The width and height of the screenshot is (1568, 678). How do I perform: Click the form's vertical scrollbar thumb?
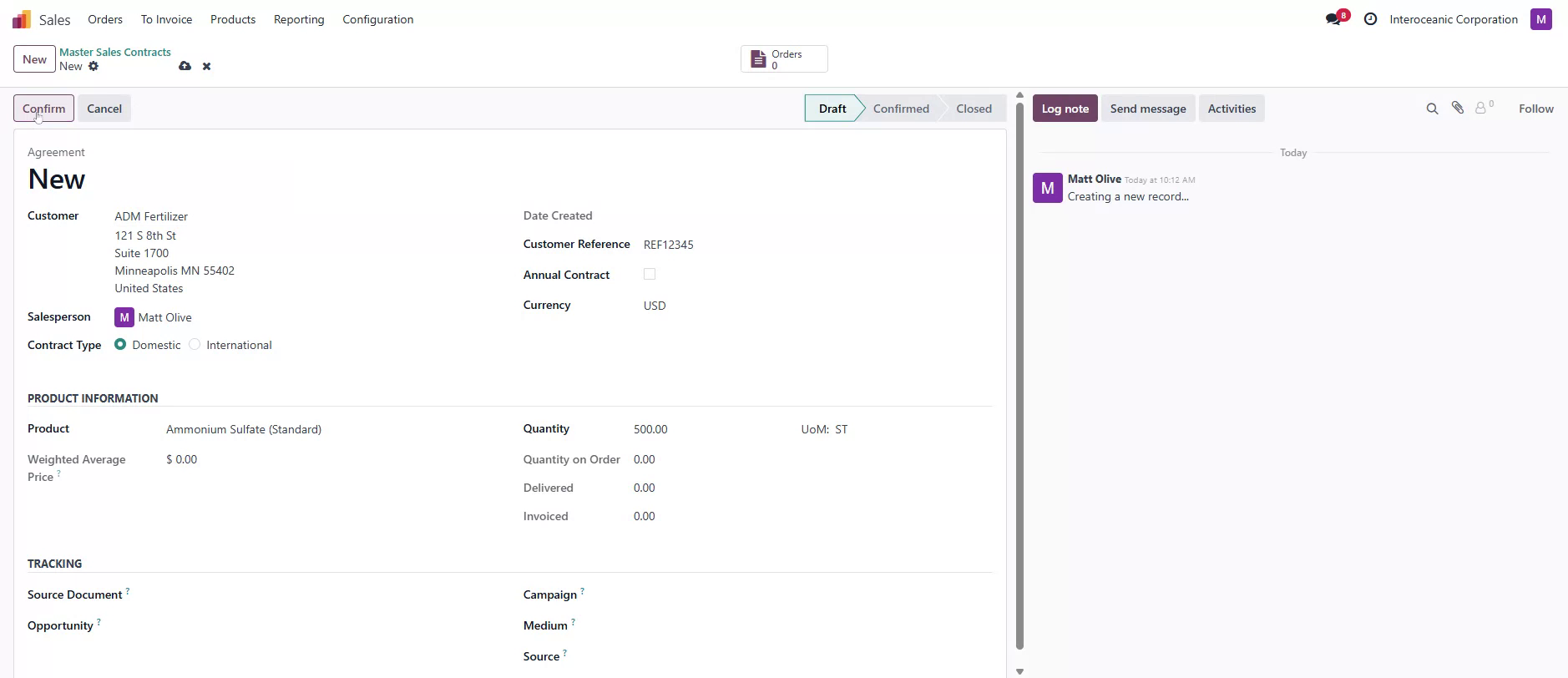pos(1019,376)
